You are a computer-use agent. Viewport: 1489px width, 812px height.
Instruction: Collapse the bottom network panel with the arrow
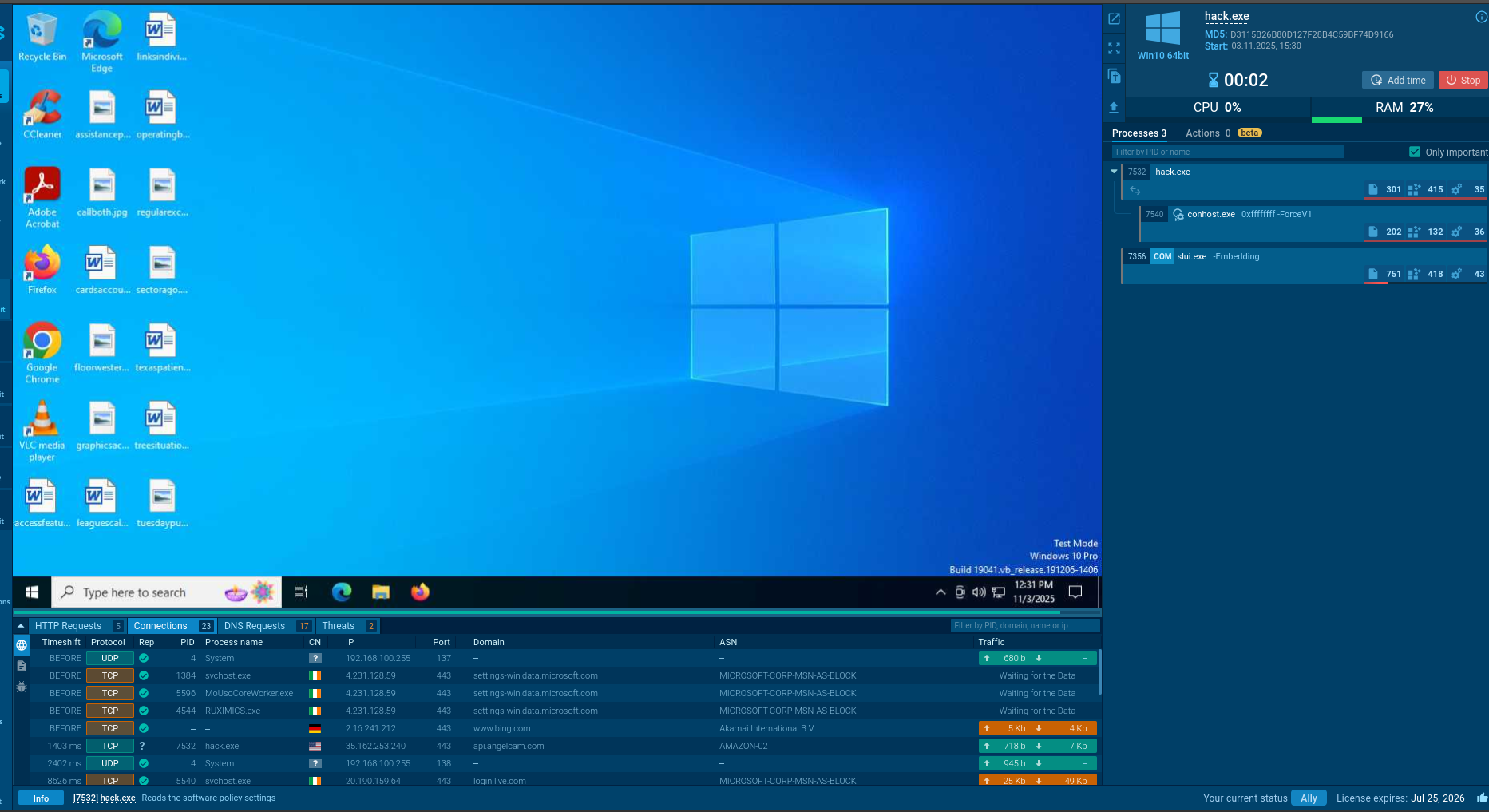point(20,625)
